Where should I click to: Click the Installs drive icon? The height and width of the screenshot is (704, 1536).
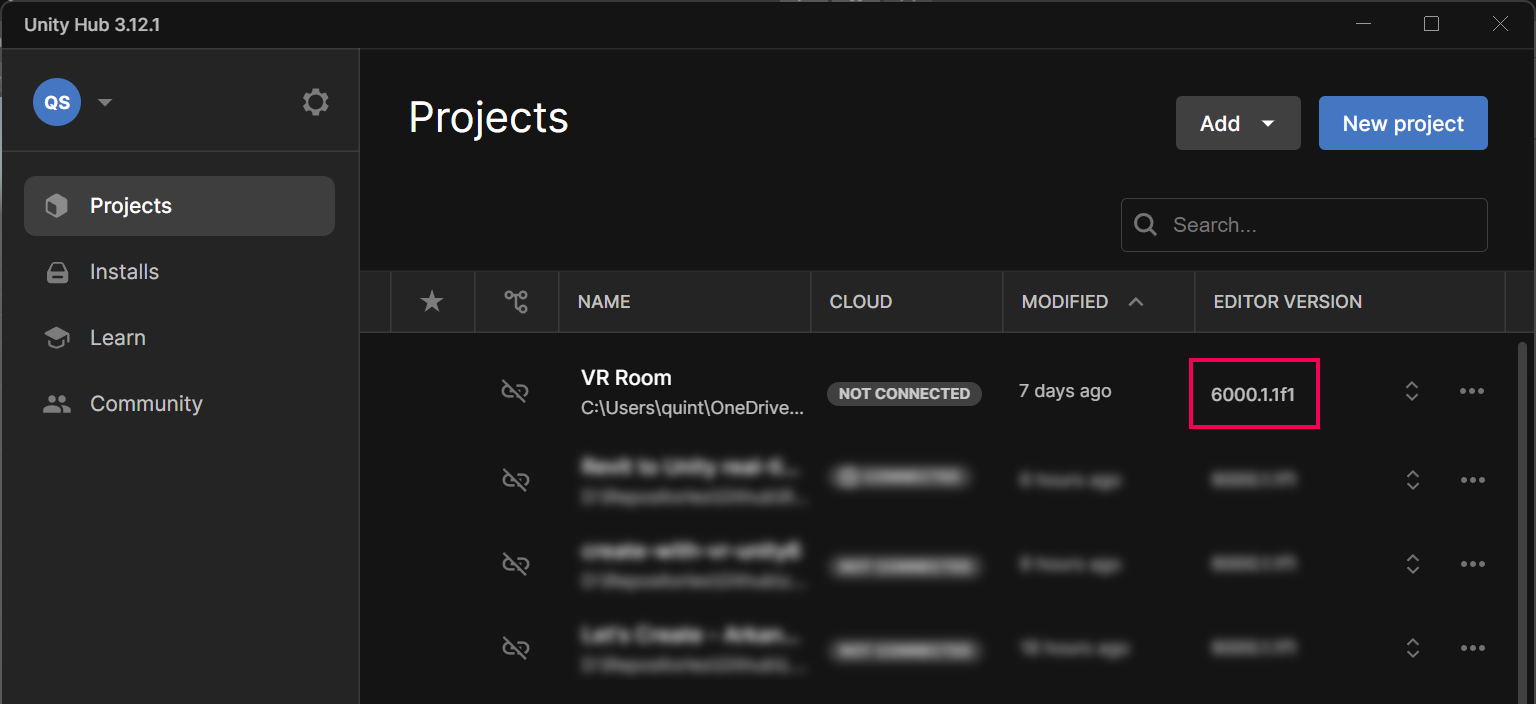57,272
